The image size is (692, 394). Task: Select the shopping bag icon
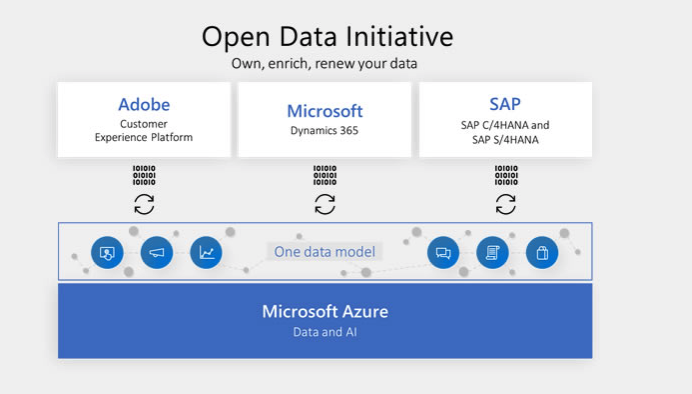coord(542,252)
